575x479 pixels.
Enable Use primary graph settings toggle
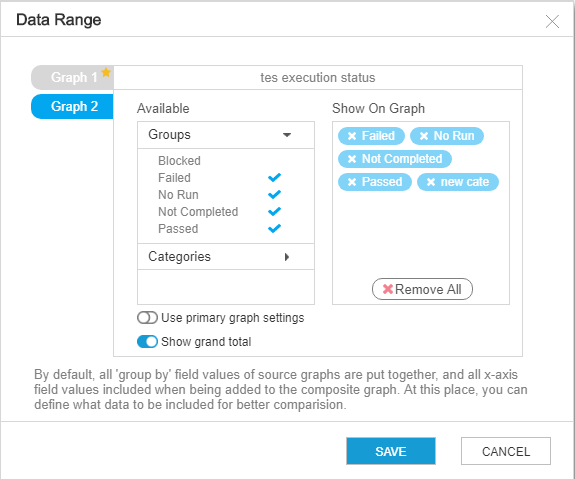click(147, 318)
